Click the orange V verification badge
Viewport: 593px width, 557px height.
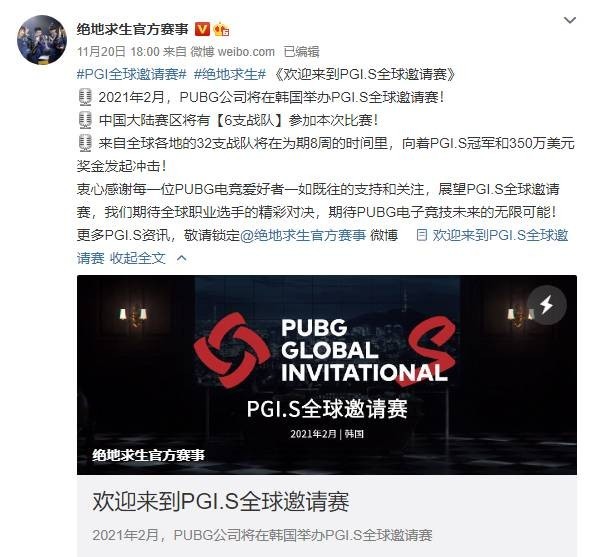[x=202, y=29]
